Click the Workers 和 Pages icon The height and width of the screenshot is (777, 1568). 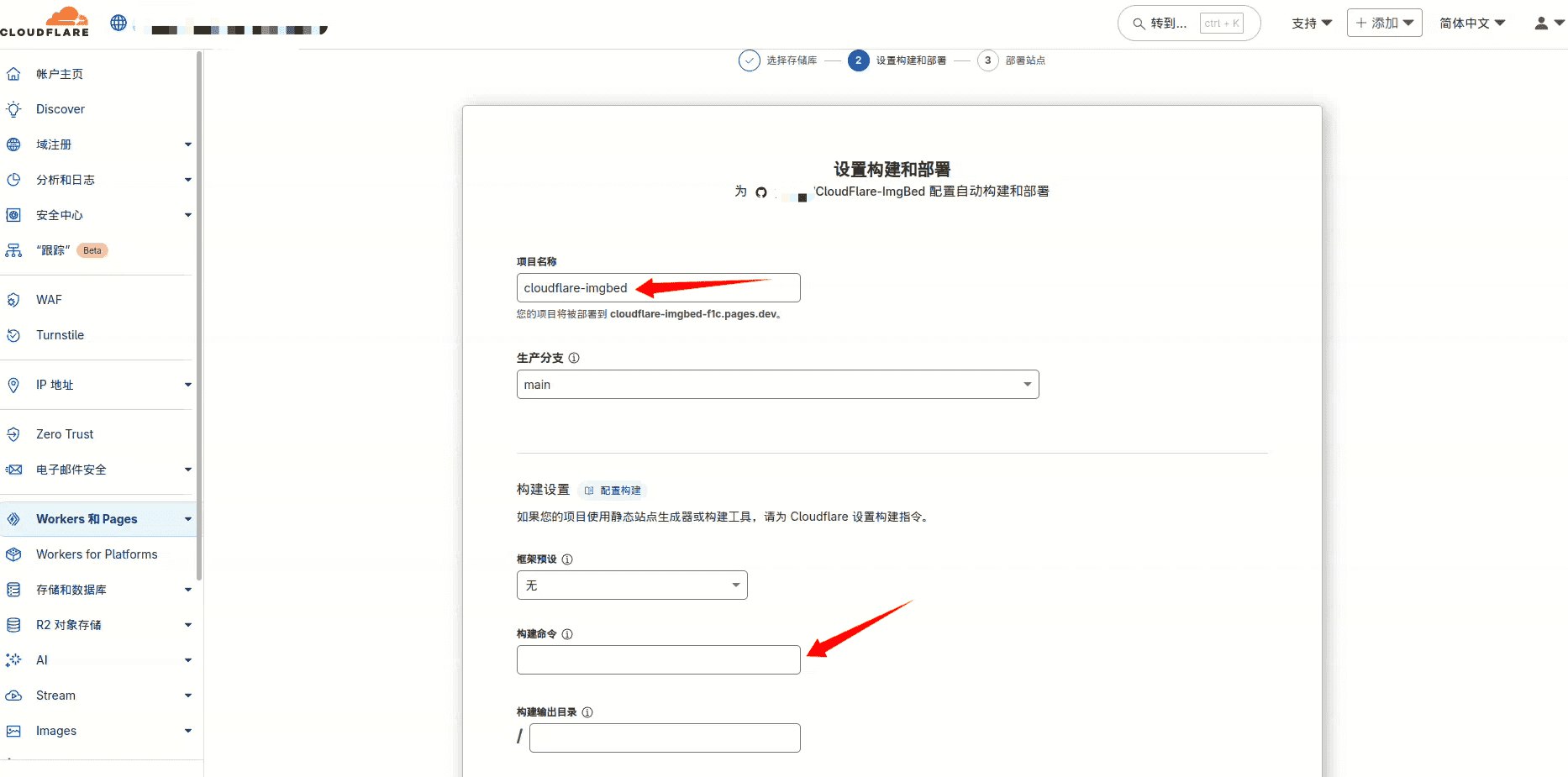[13, 519]
